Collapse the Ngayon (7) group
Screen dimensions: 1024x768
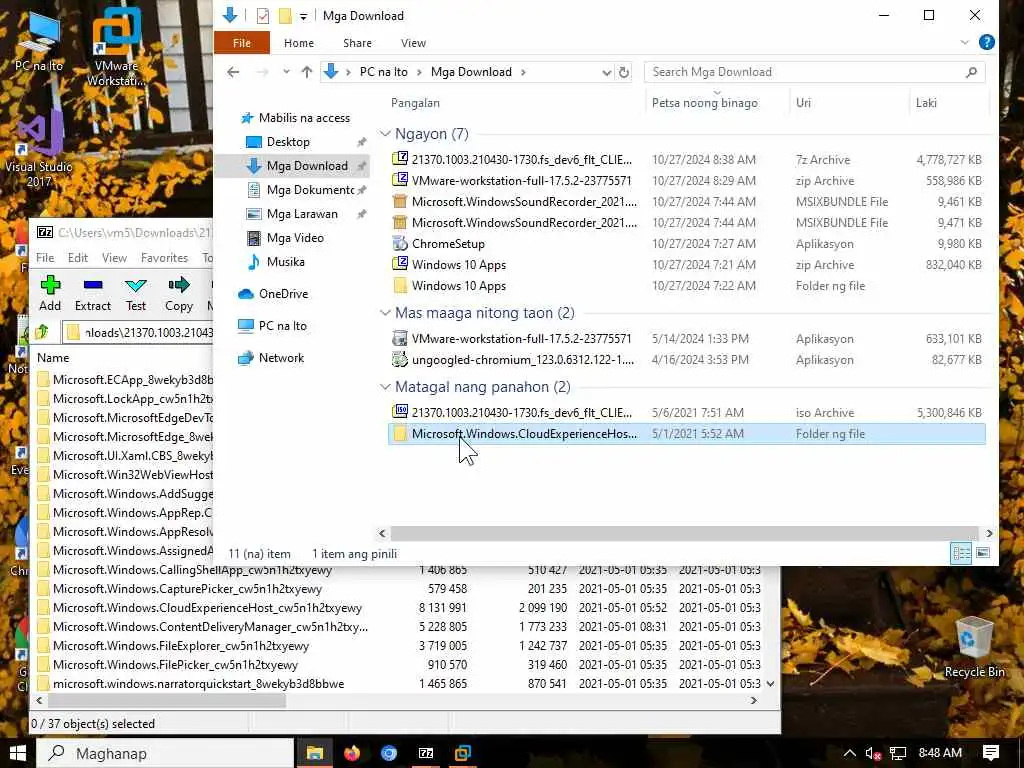tap(385, 134)
